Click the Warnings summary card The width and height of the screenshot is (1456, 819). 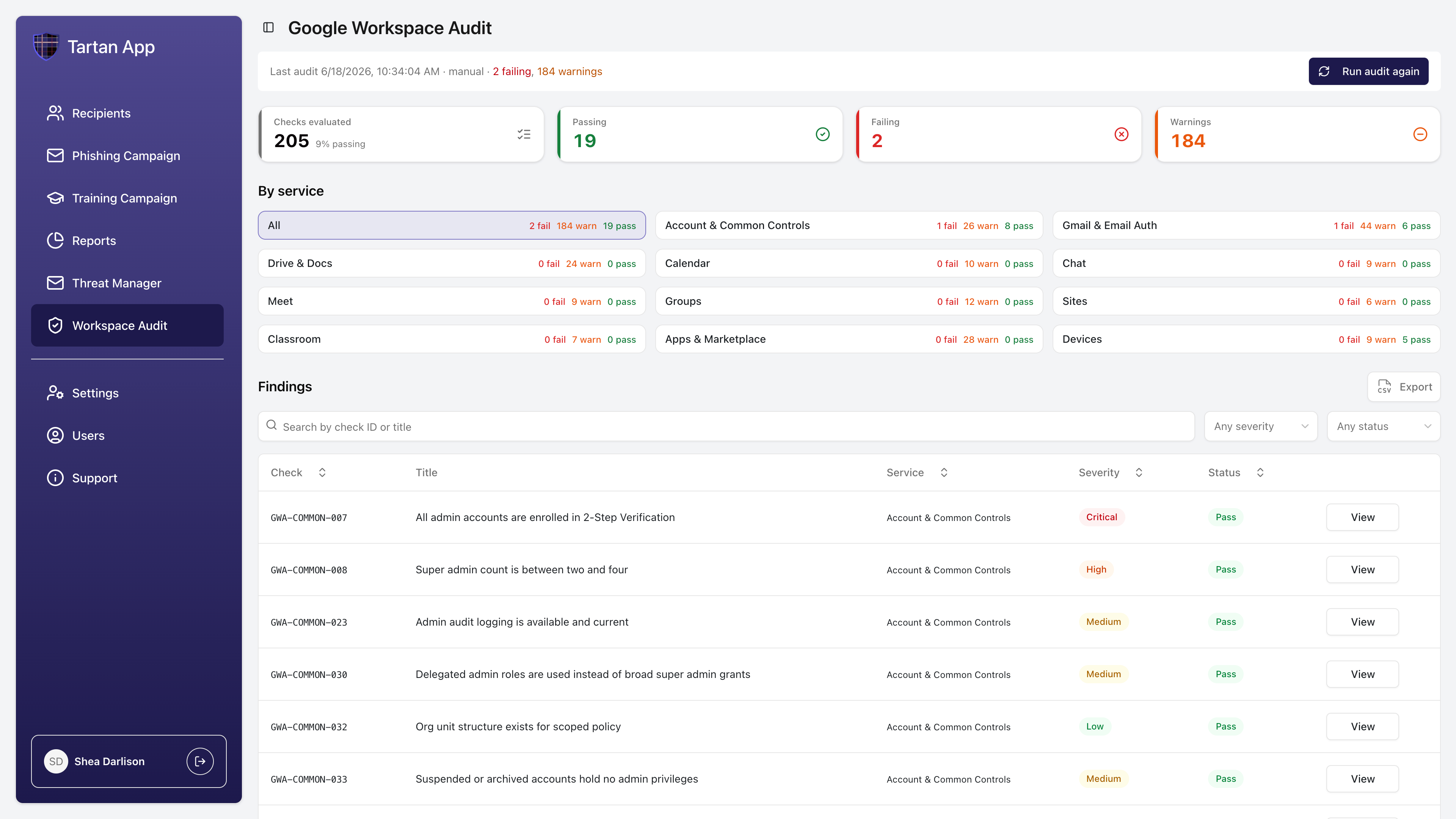point(1297,134)
